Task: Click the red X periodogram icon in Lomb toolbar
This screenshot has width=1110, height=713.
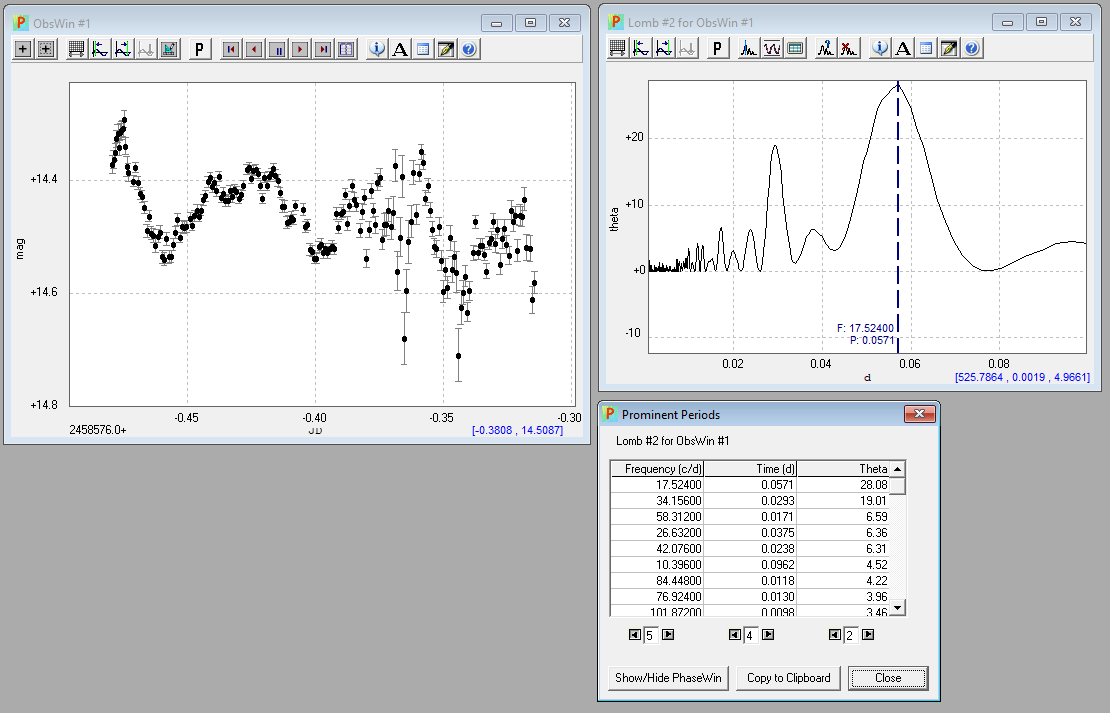Action: coord(849,48)
